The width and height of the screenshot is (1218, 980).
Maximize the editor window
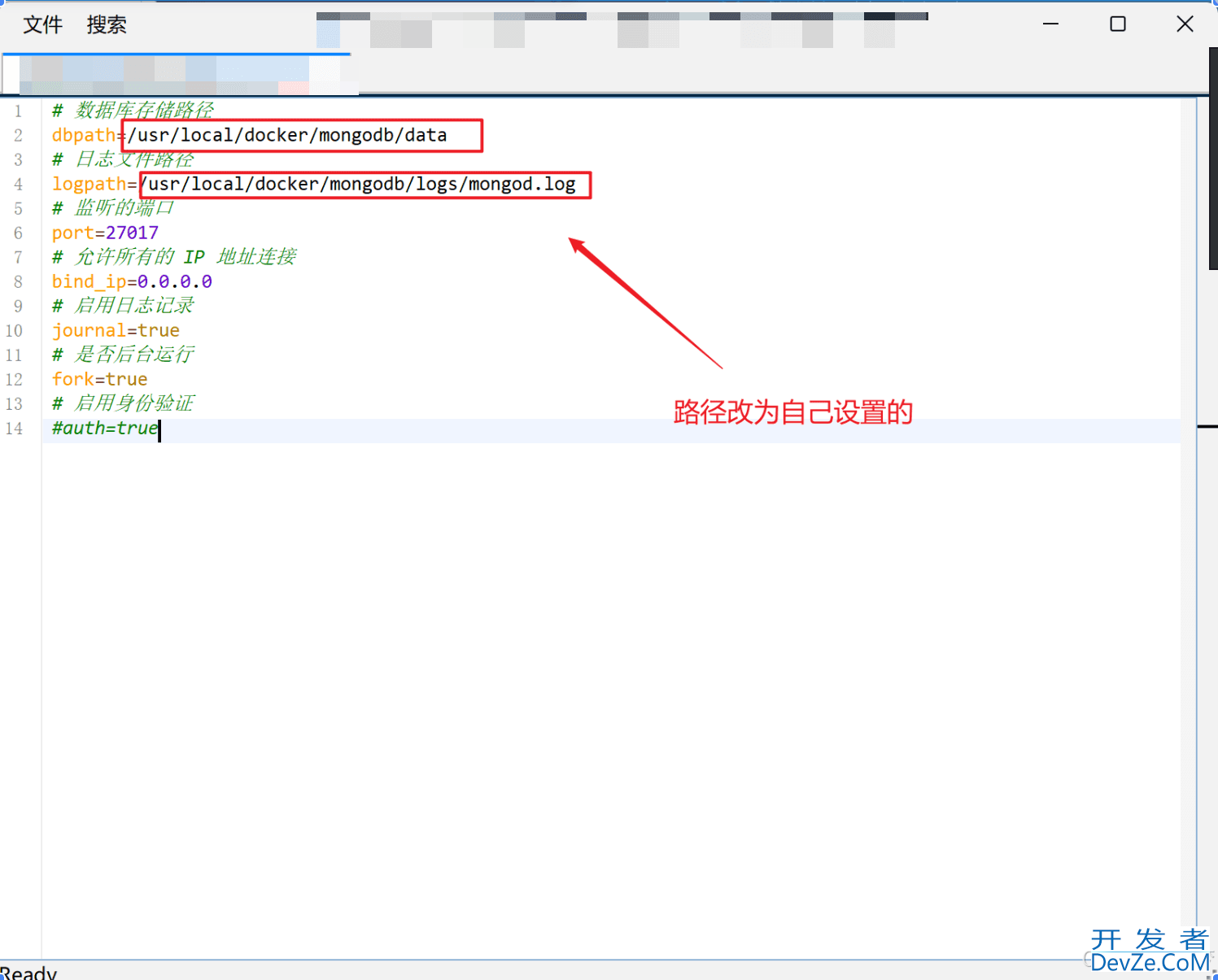tap(1118, 24)
